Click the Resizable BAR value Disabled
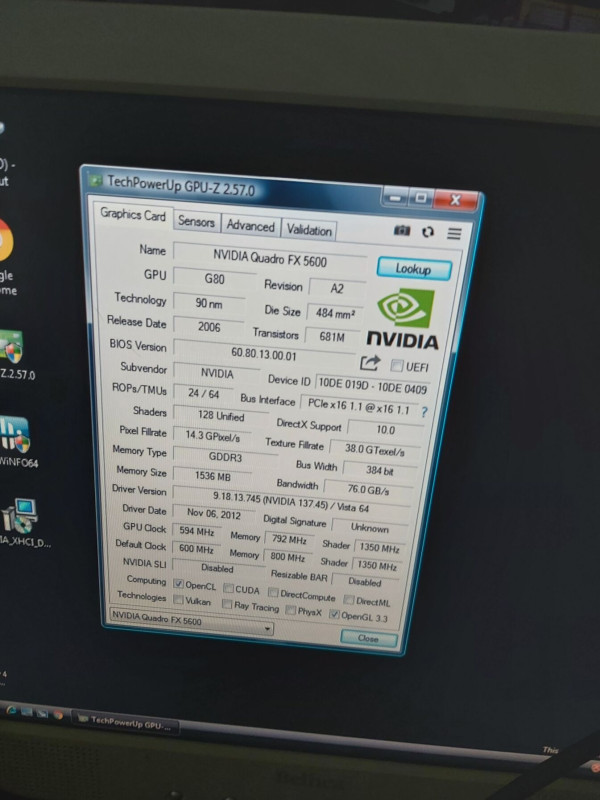This screenshot has width=600, height=800. (365, 581)
